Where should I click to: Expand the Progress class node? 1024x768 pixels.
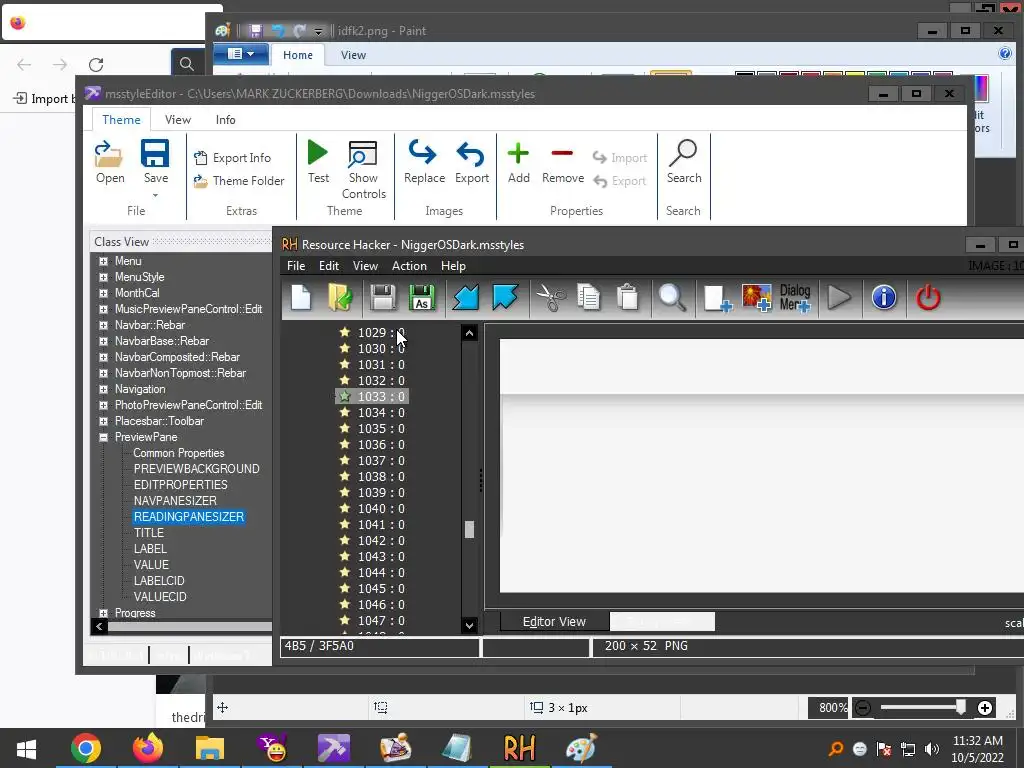coord(103,613)
